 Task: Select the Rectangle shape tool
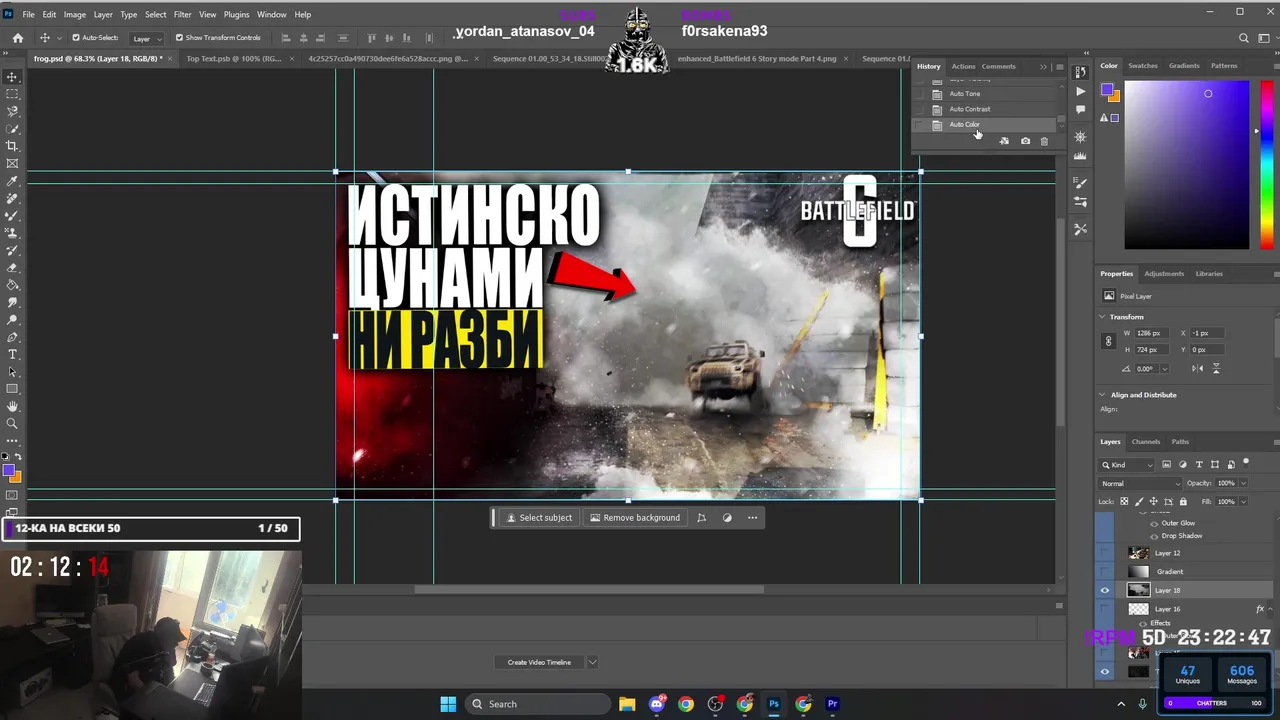pyautogui.click(x=13, y=389)
